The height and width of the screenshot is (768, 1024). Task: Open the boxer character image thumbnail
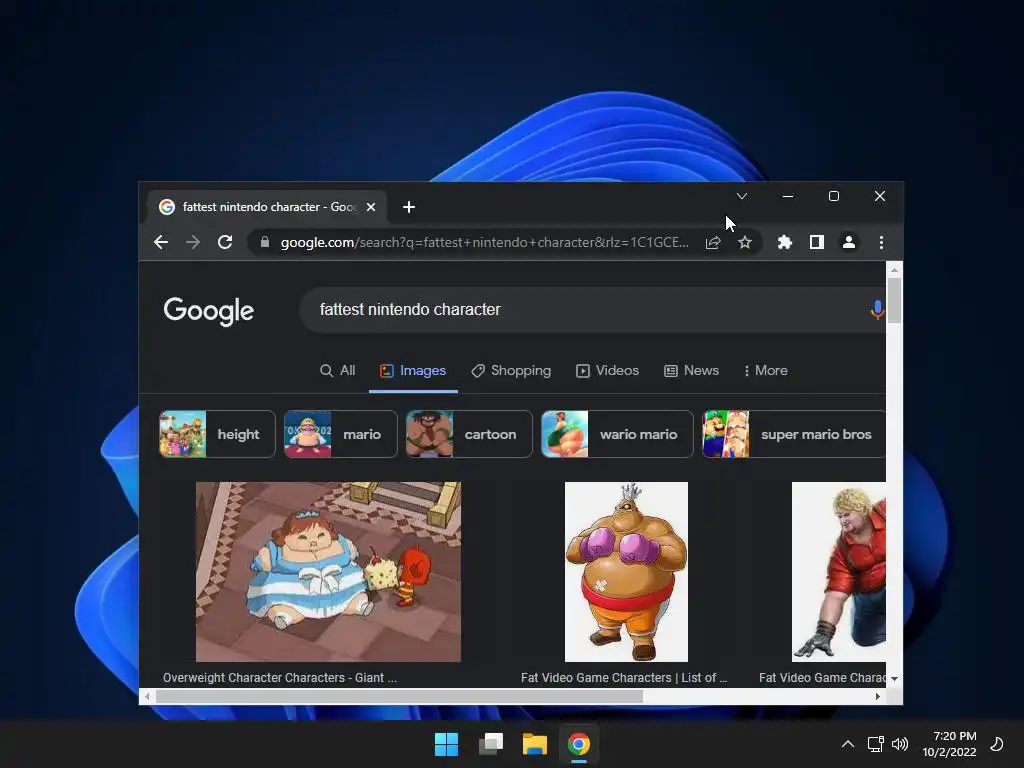coord(626,571)
